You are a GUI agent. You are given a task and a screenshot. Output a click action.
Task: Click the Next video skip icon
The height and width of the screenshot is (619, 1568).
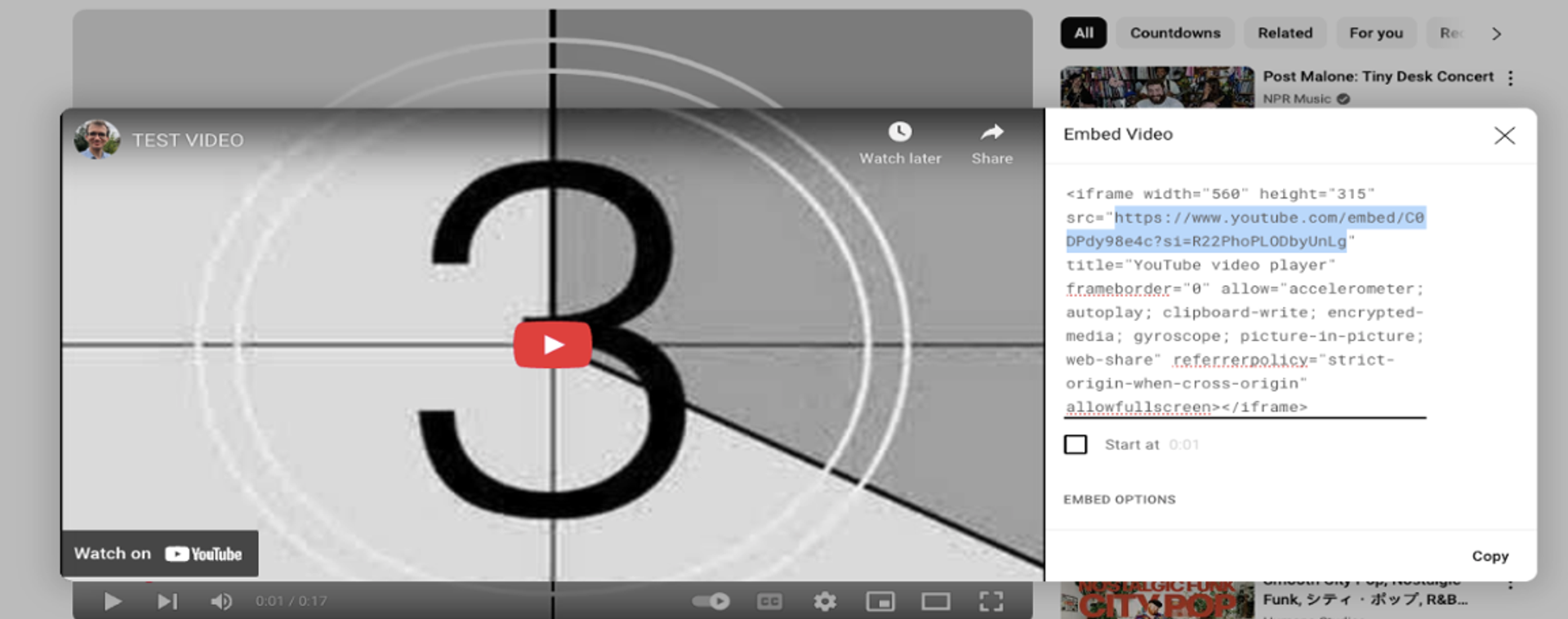[167, 602]
